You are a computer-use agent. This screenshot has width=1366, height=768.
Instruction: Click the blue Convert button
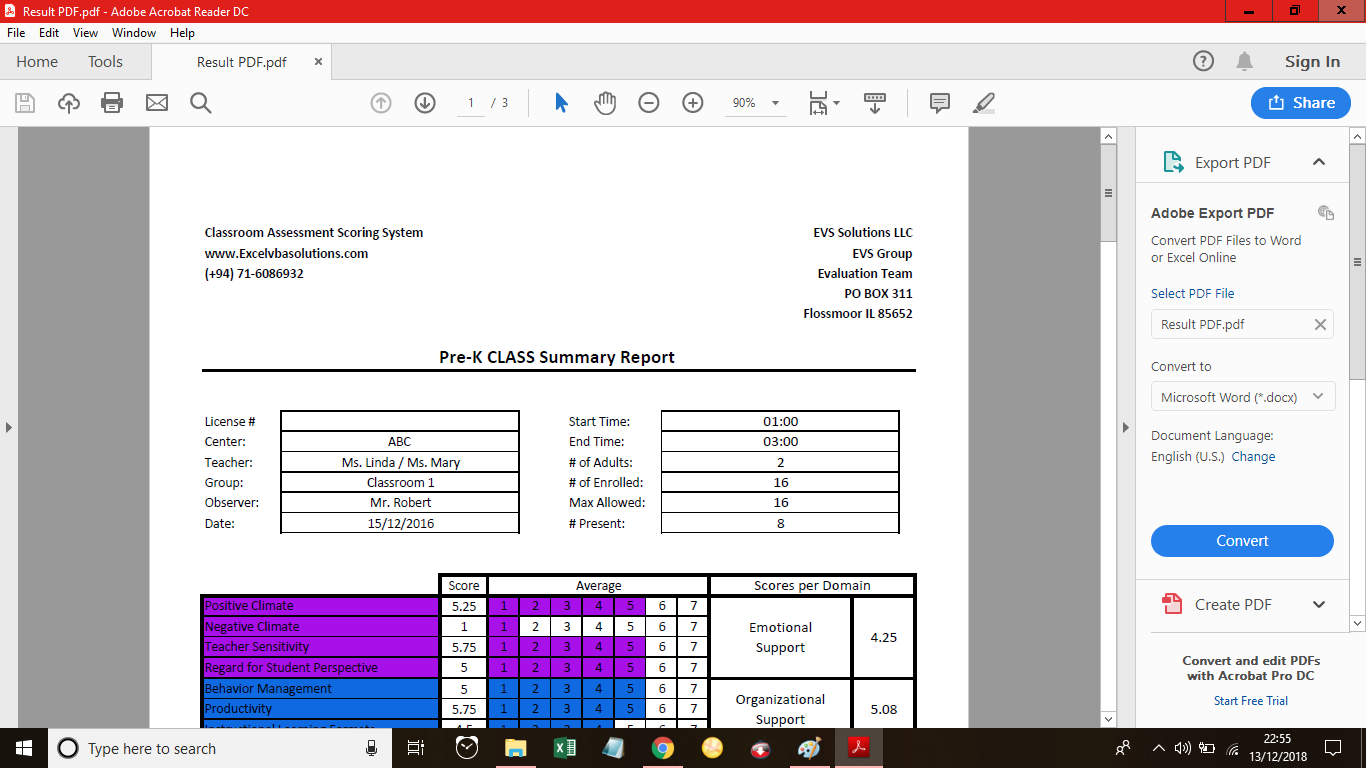tap(1242, 541)
